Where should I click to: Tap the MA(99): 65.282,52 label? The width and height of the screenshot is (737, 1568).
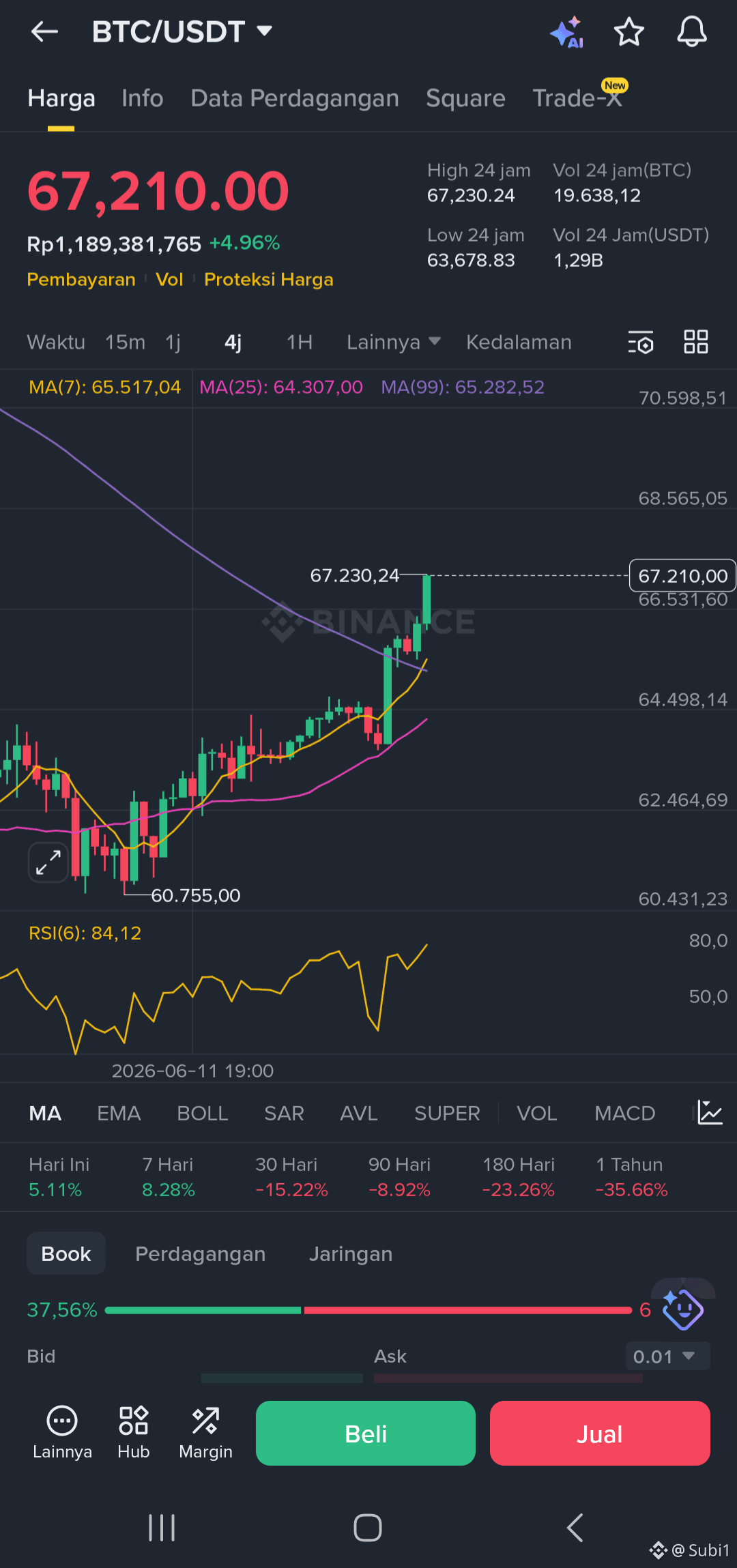463,387
